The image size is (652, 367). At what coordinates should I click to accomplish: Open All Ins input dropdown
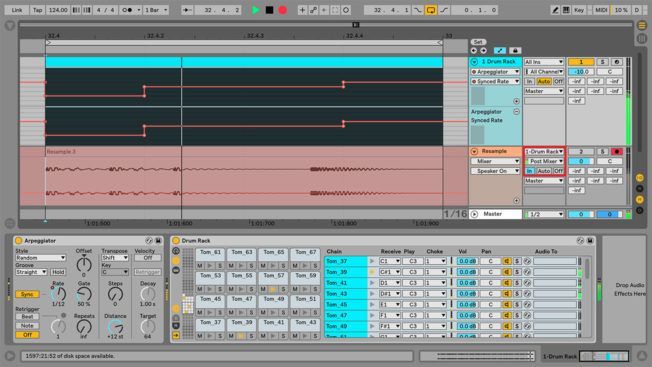click(543, 62)
